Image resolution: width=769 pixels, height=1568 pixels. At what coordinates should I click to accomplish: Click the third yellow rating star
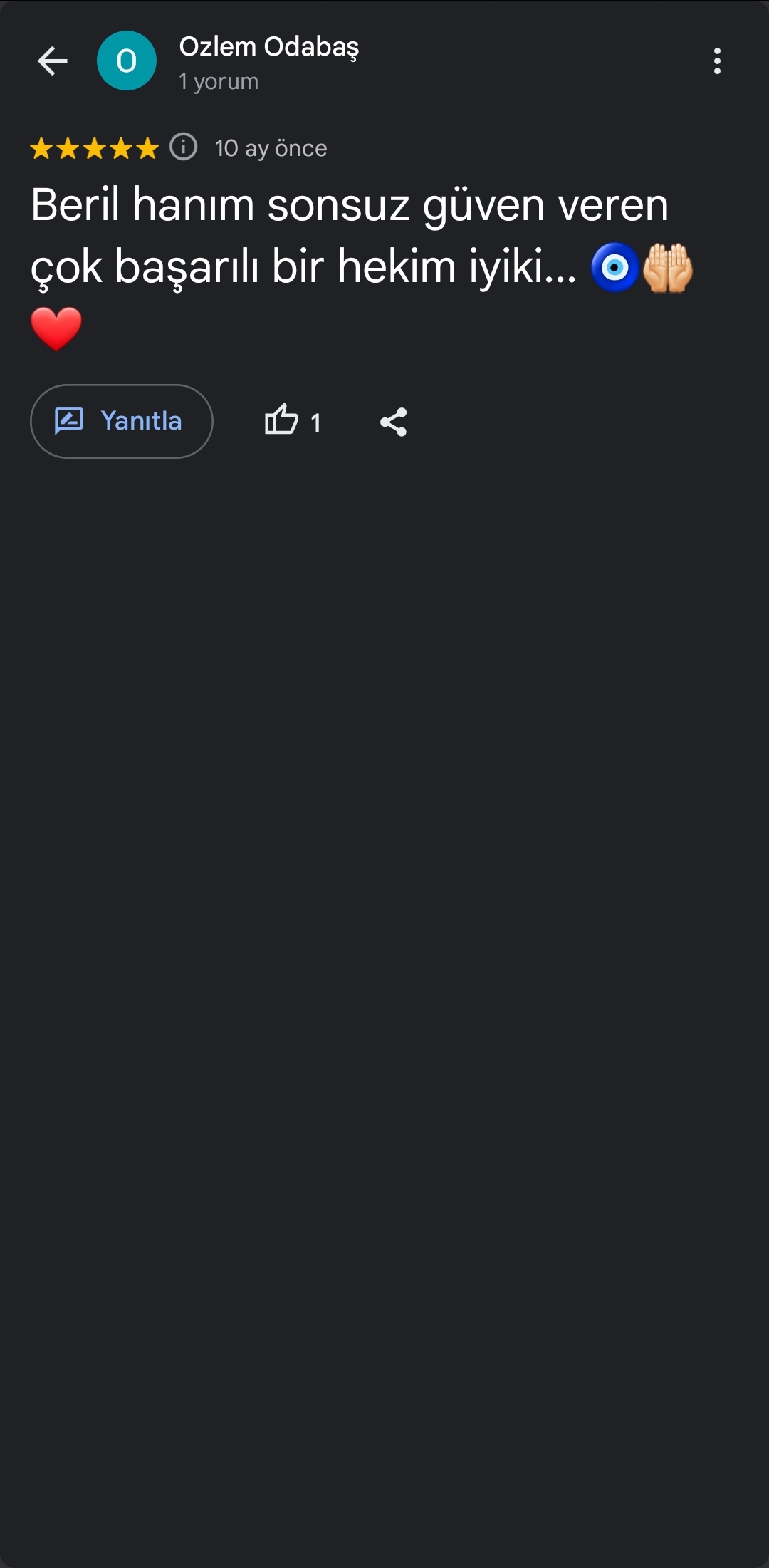(94, 148)
